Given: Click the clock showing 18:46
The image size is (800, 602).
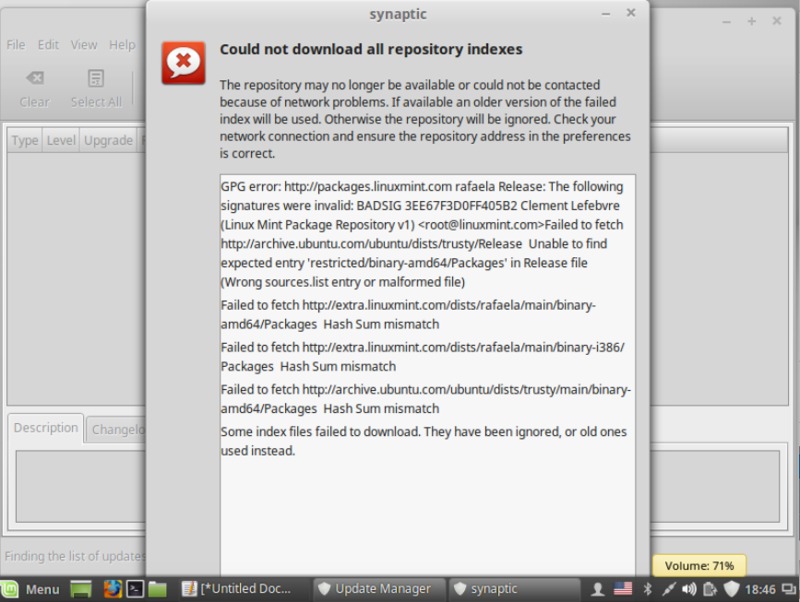Looking at the screenshot, I should pos(761,589).
